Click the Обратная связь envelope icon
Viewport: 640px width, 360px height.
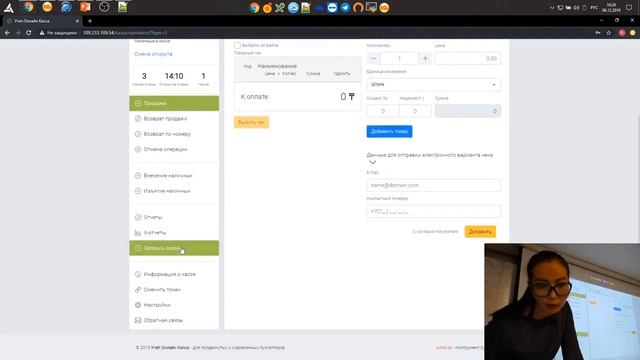(x=138, y=320)
